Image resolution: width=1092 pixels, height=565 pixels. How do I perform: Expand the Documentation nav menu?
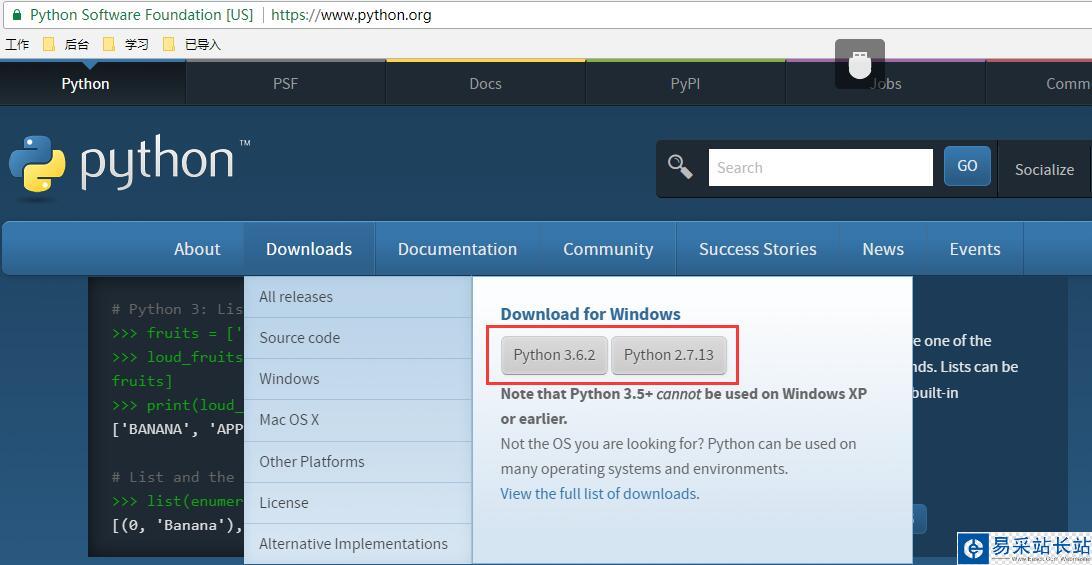[457, 249]
